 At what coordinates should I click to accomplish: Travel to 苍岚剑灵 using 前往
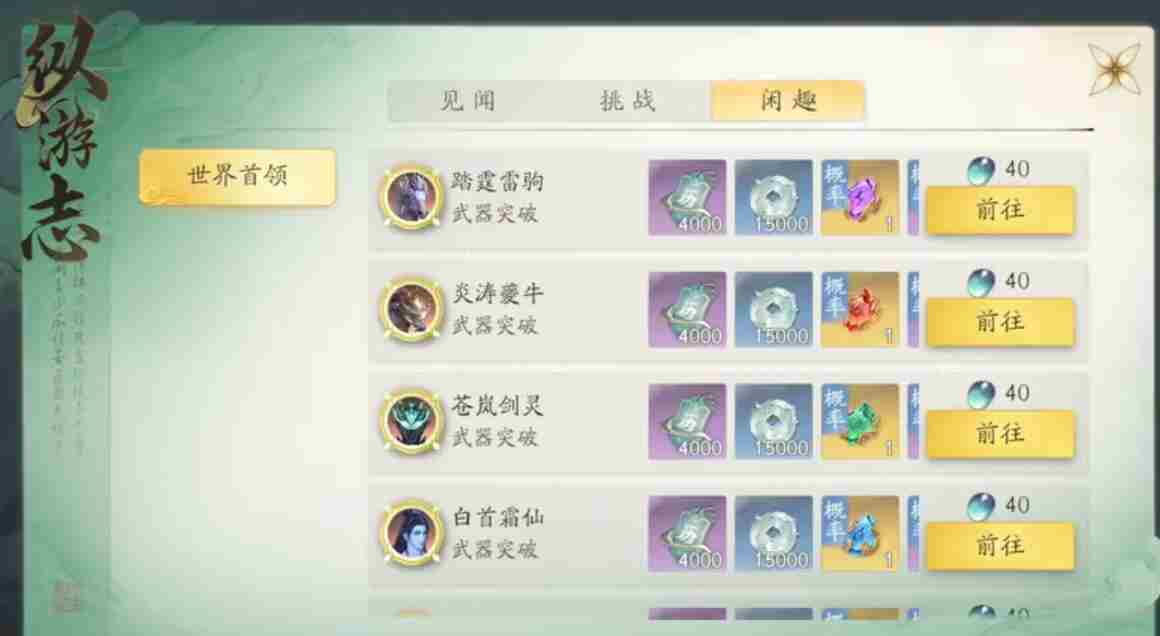[1000, 434]
